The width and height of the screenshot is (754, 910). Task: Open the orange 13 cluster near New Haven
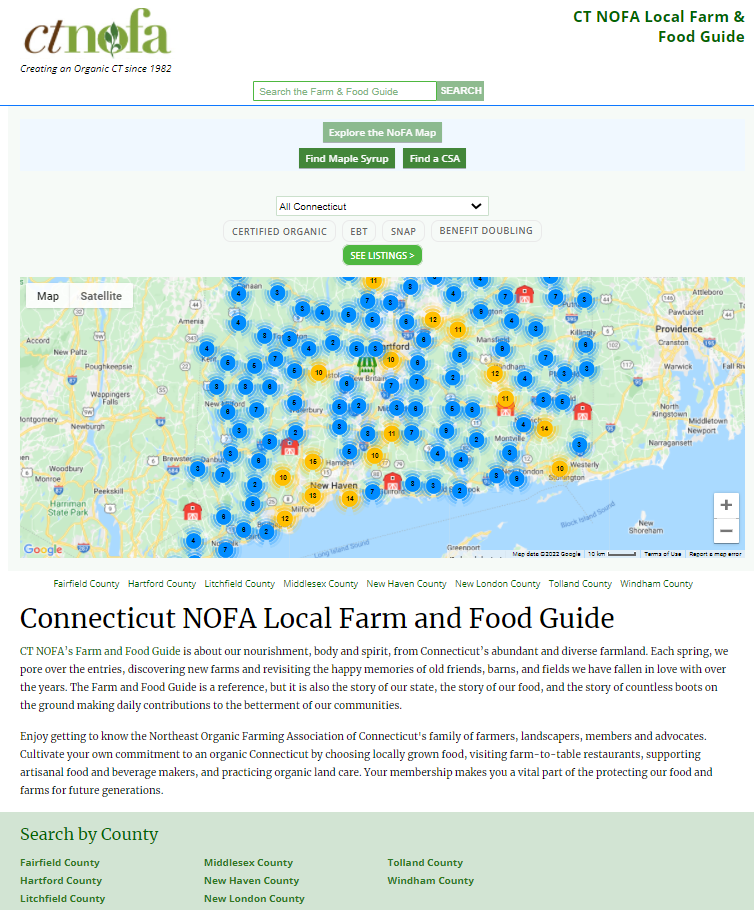[313, 495]
